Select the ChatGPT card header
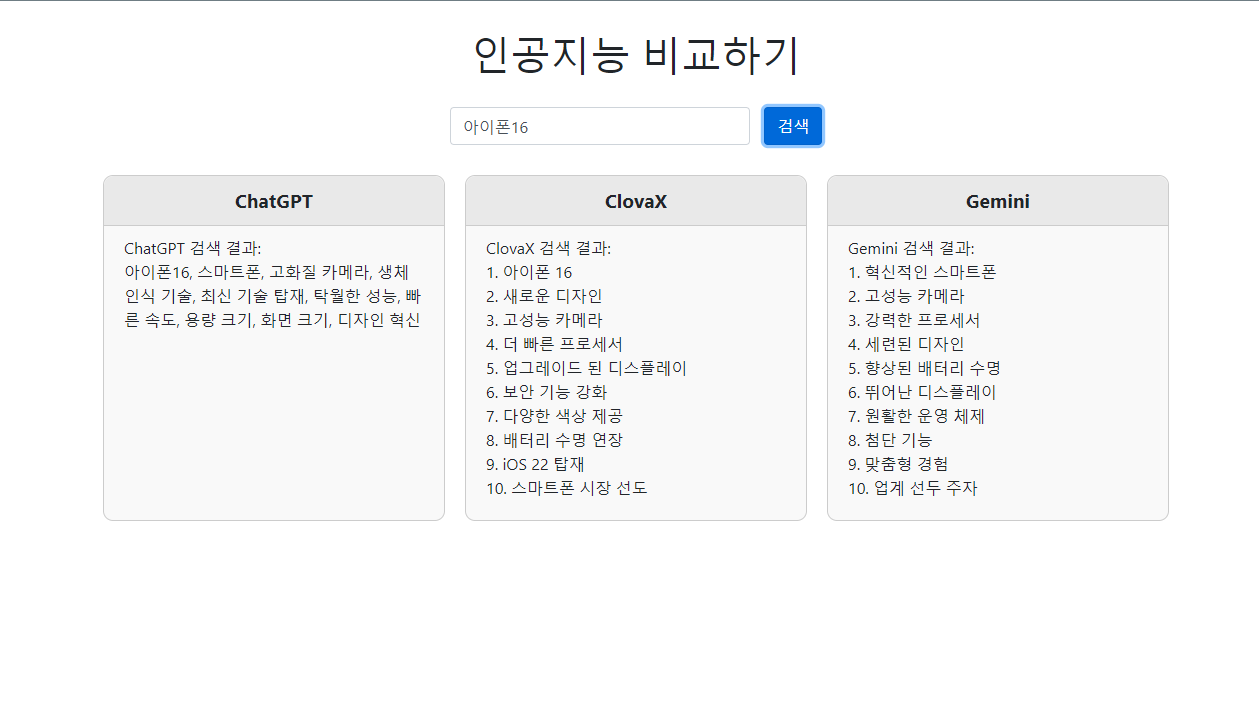This screenshot has width=1259, height=701. click(x=274, y=201)
